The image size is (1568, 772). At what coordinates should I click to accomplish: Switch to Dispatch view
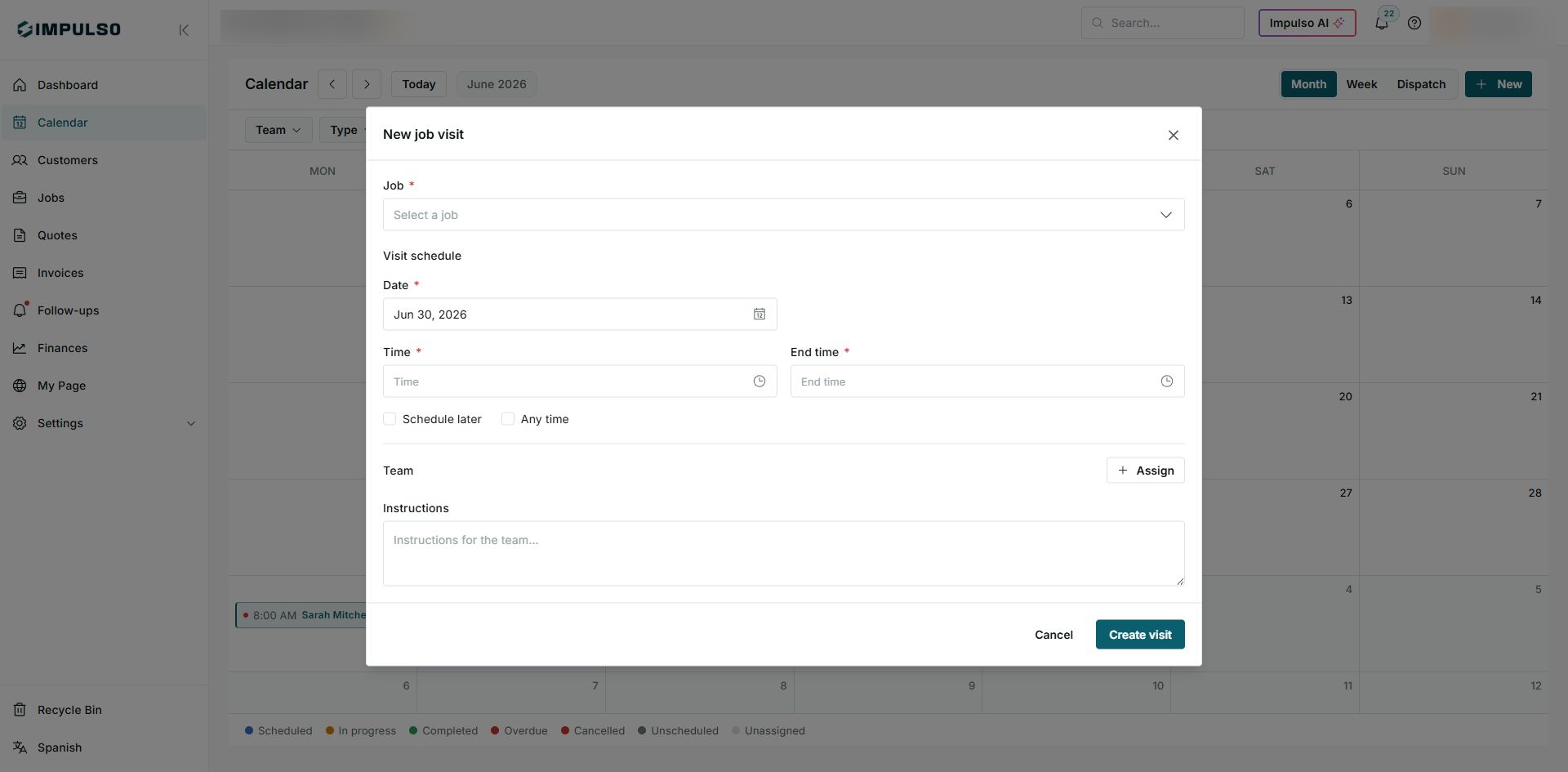click(x=1421, y=84)
